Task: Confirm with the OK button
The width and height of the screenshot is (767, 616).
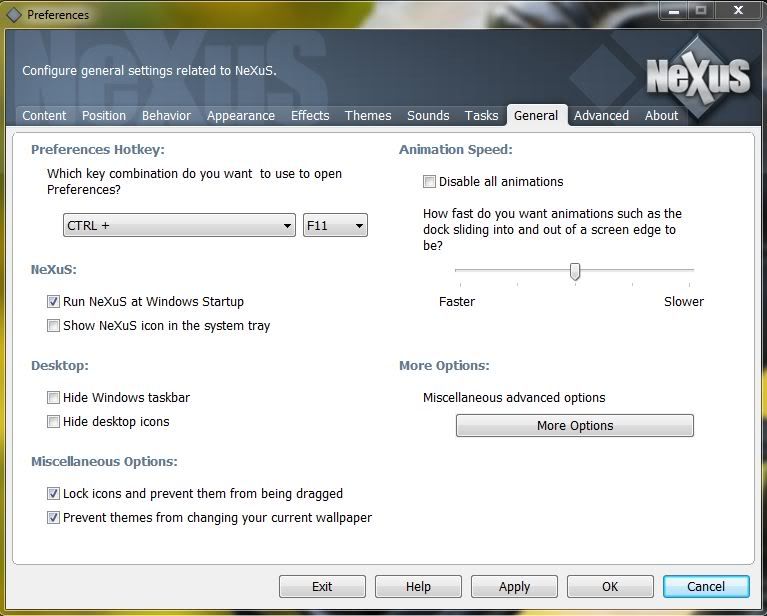Action: coord(610,586)
